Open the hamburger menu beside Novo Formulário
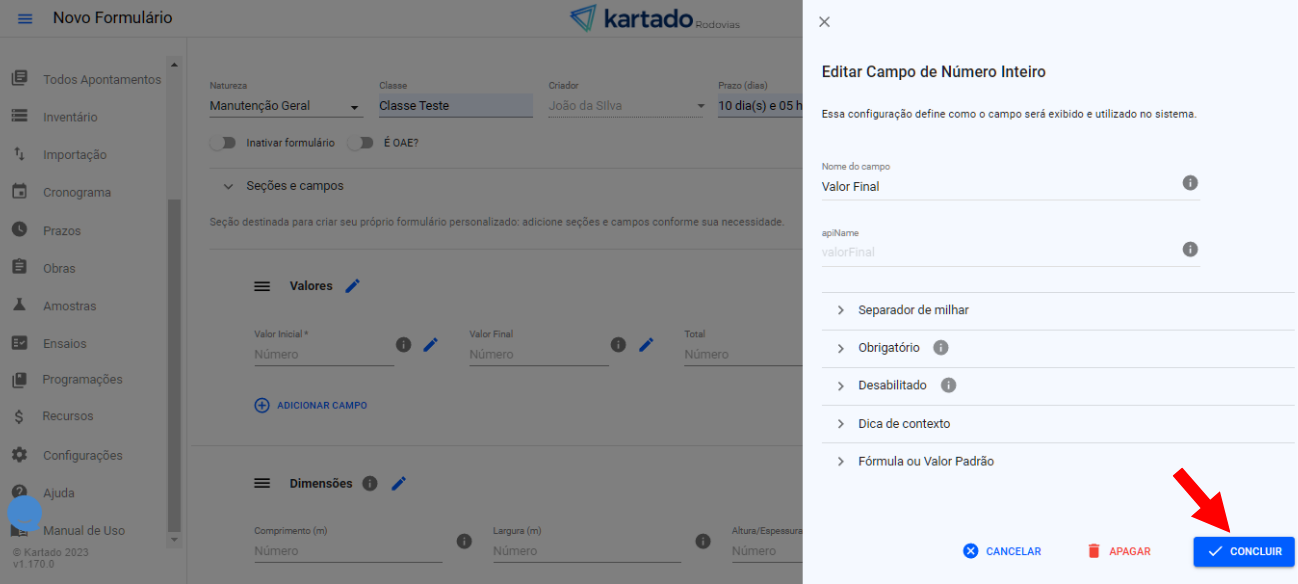This screenshot has height=584, width=1298. 25,19
